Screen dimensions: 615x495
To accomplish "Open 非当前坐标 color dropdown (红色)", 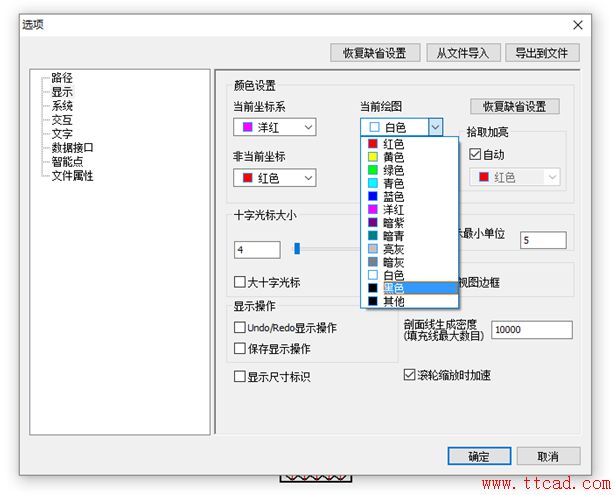I will pyautogui.click(x=275, y=178).
